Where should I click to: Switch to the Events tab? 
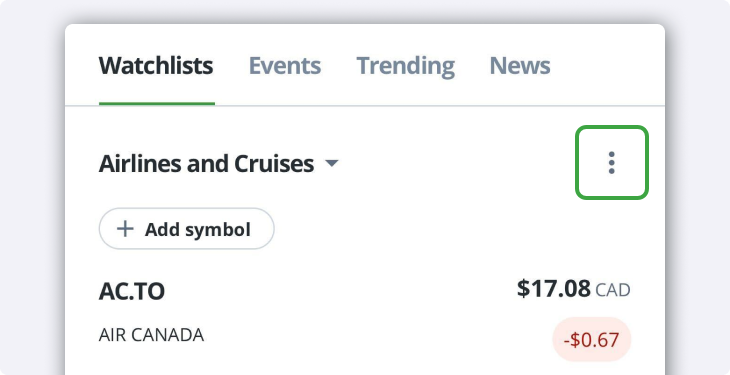pos(284,66)
